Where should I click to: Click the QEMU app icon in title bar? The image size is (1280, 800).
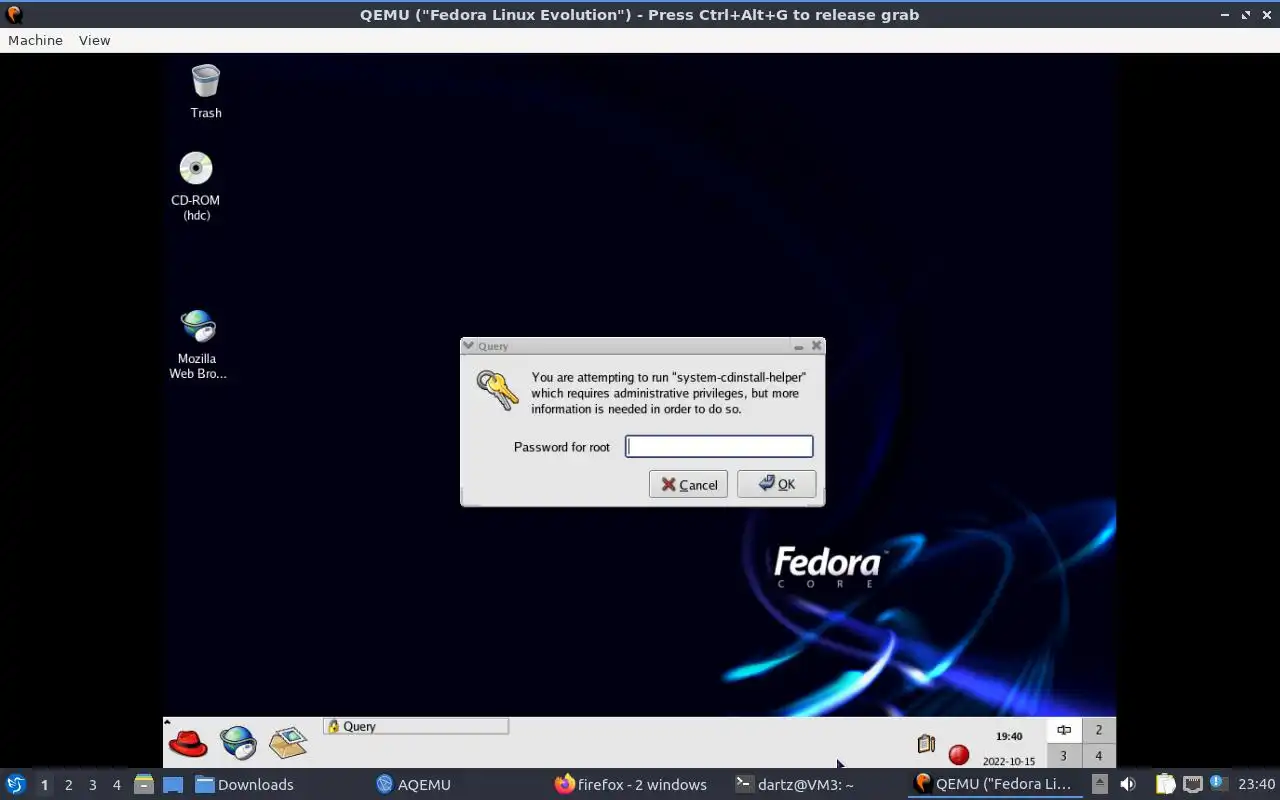[14, 15]
